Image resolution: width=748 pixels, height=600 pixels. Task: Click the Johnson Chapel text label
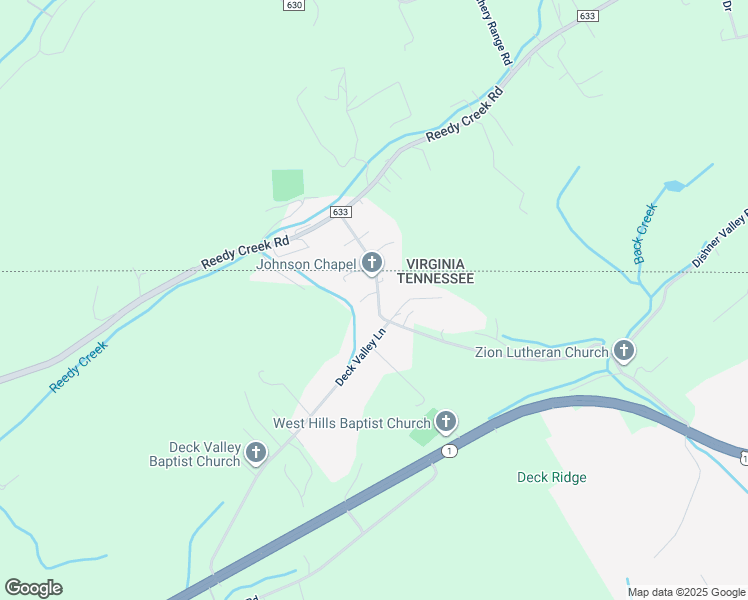(x=306, y=264)
